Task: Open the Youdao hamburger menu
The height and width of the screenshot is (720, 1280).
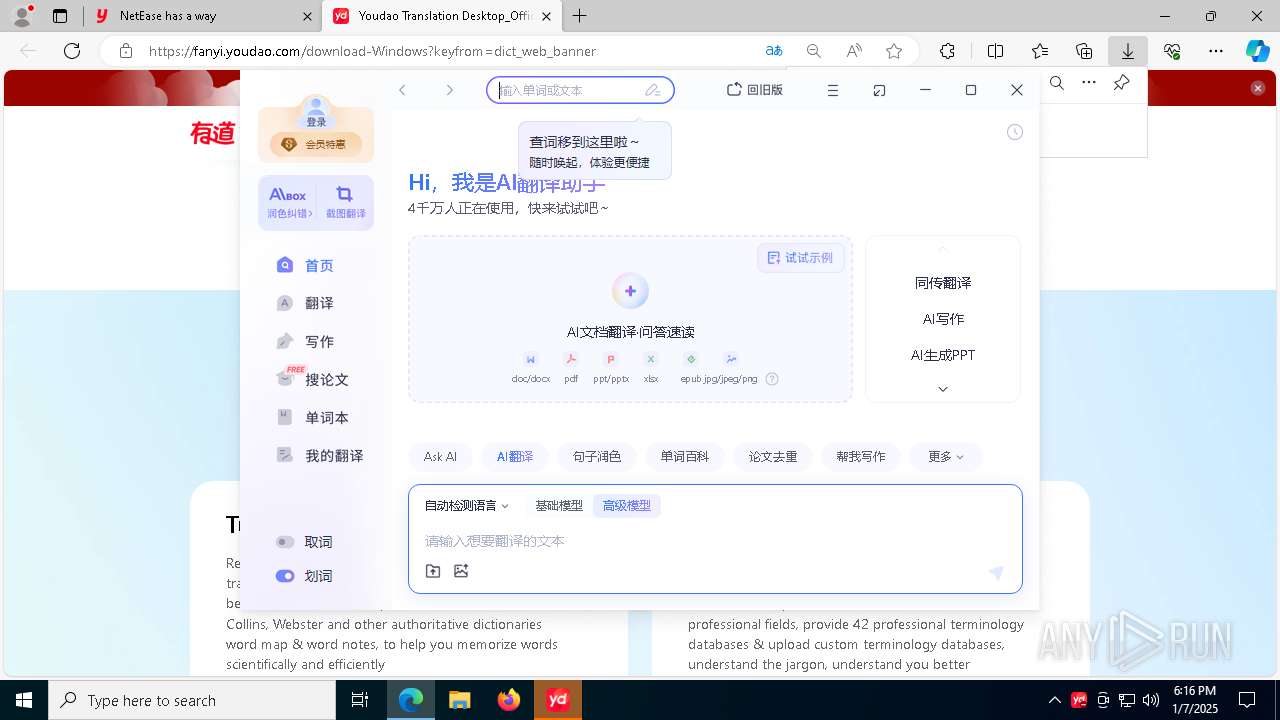Action: [832, 90]
